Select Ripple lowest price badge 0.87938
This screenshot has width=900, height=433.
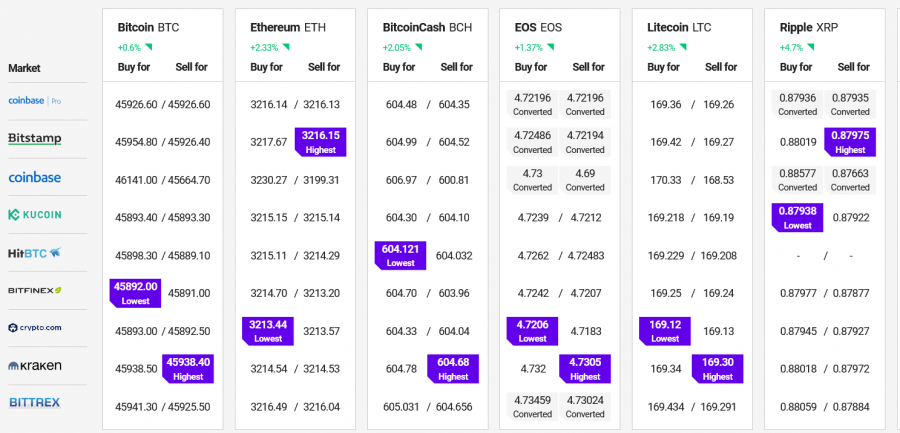click(797, 217)
